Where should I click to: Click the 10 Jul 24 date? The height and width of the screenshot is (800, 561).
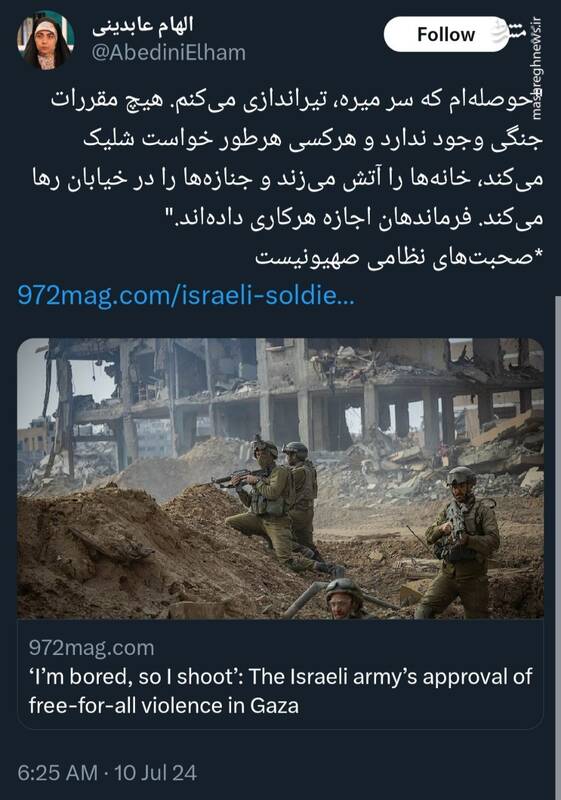click(x=156, y=773)
